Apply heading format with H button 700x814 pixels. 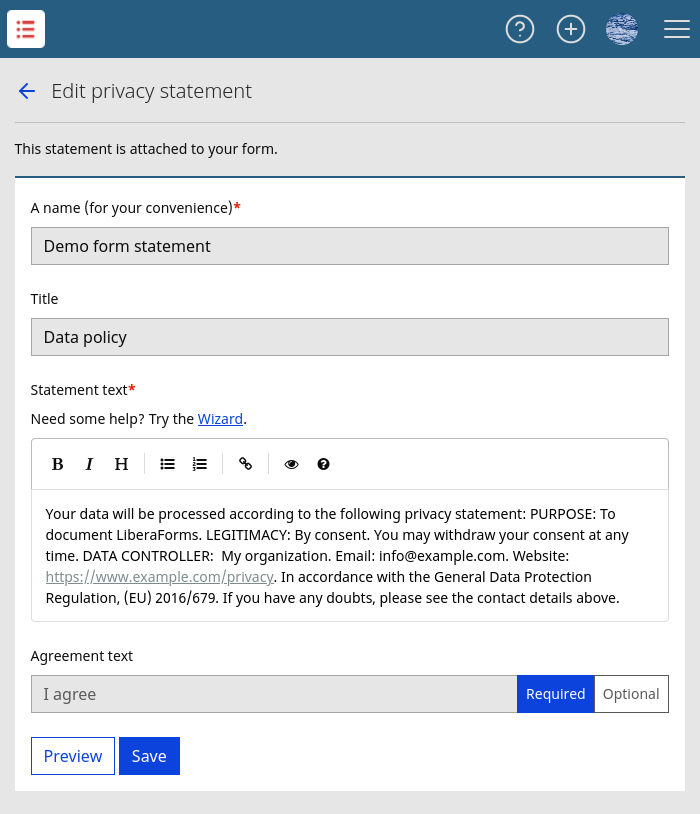(122, 464)
